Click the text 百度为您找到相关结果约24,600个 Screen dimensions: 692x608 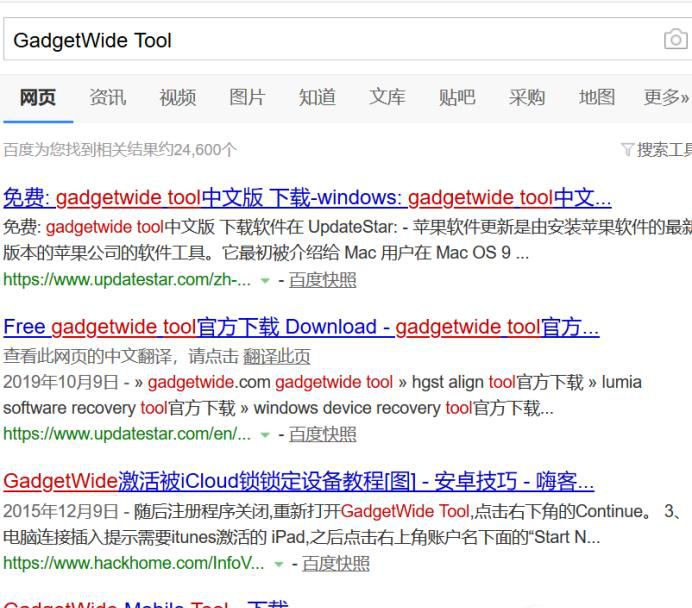[x=120, y=150]
